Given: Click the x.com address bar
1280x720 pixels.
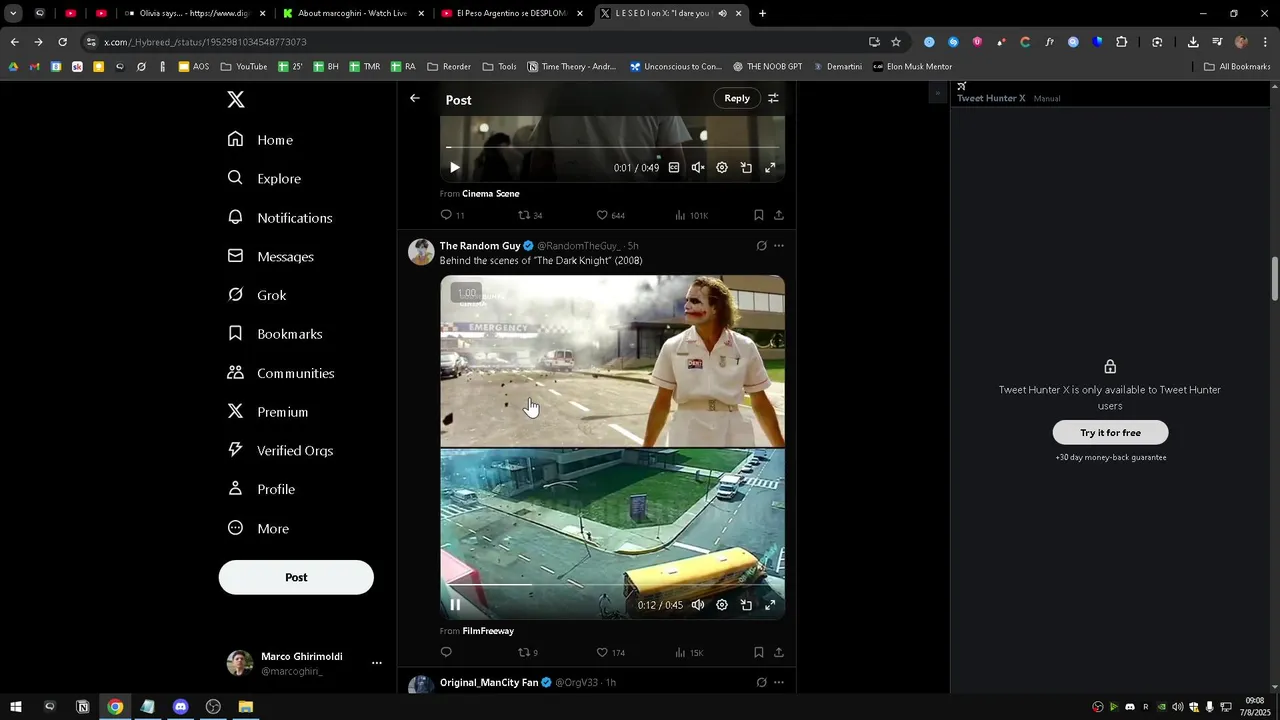Looking at the screenshot, I should (470, 42).
